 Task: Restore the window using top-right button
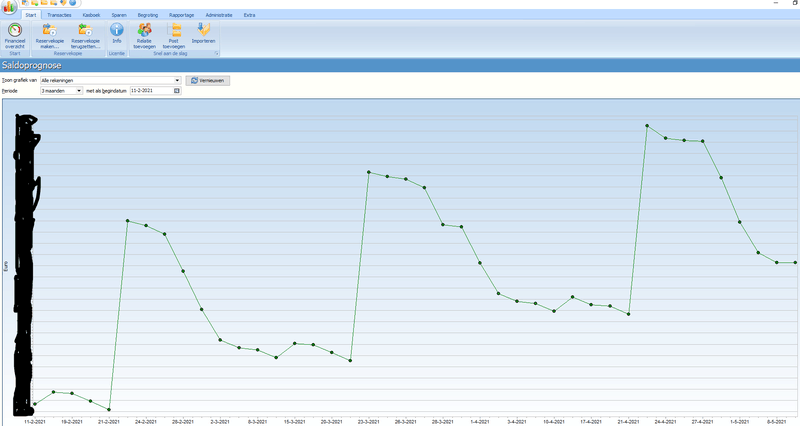tap(794, 3)
